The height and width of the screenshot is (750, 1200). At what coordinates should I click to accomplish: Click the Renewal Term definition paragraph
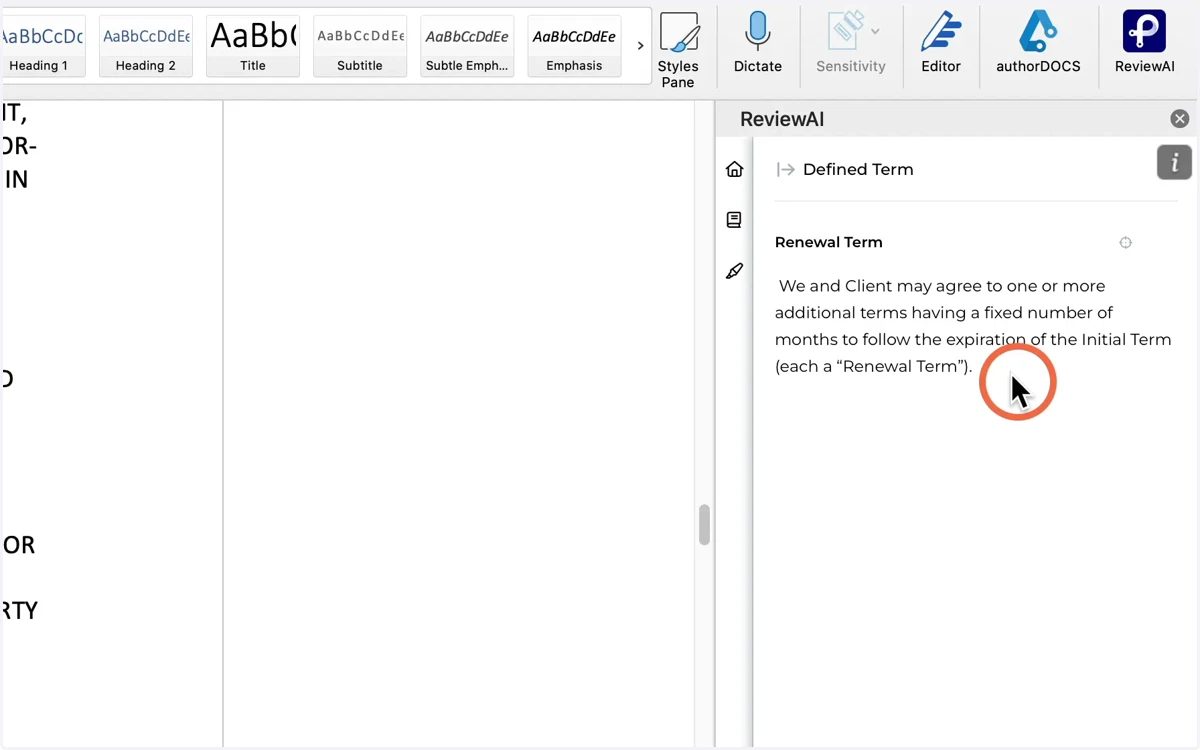click(973, 326)
